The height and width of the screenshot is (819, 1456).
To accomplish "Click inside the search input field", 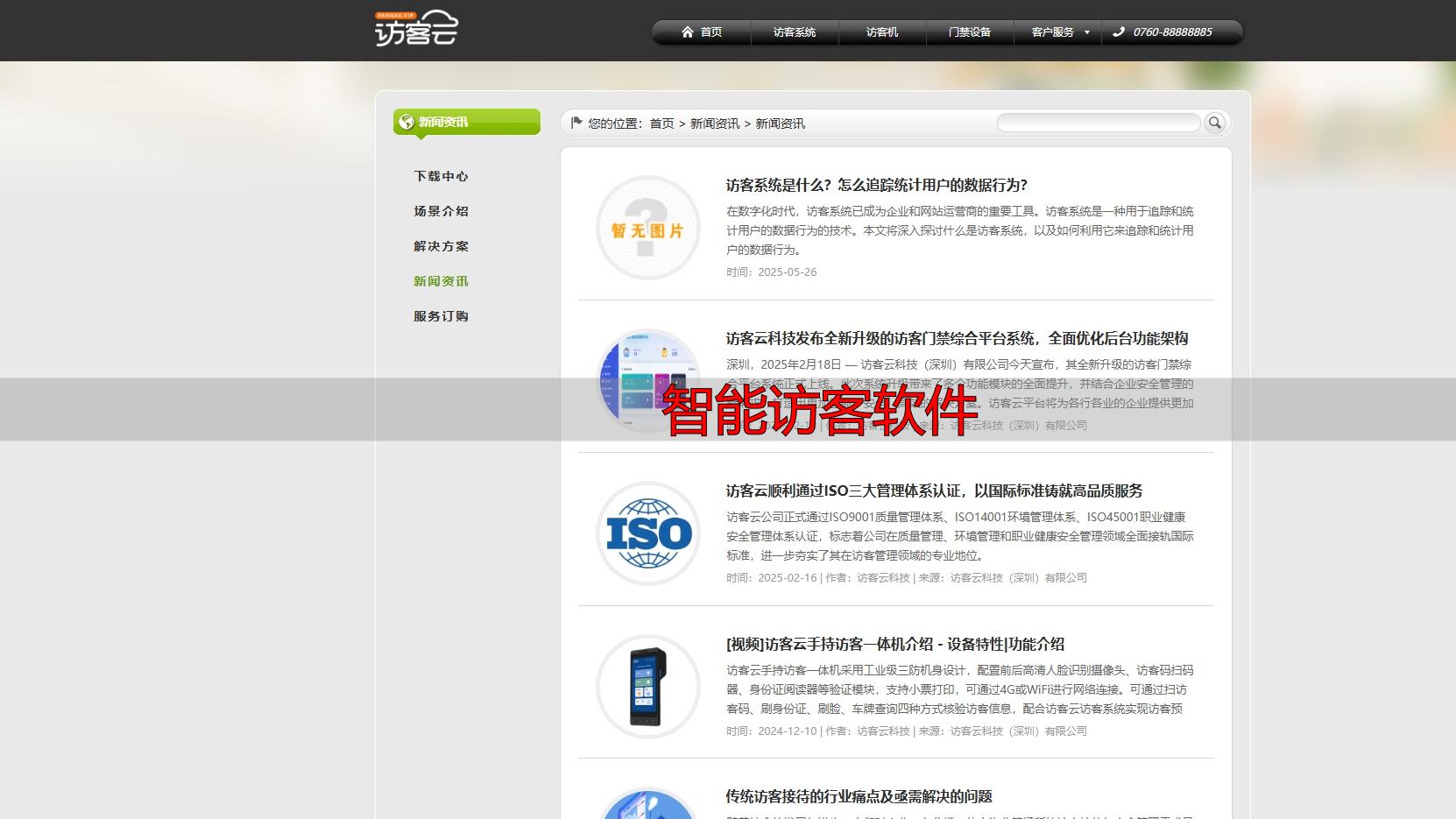I will [x=1099, y=123].
